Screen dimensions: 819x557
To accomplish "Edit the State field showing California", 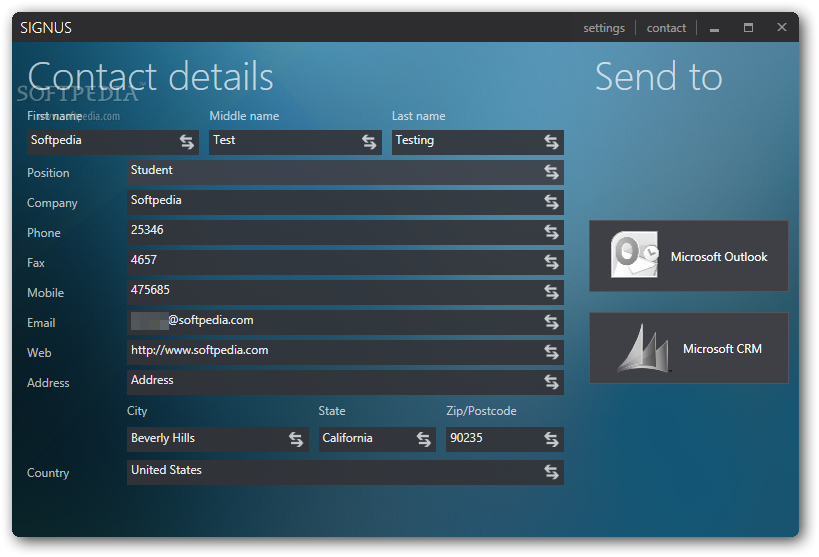I will click(x=377, y=439).
